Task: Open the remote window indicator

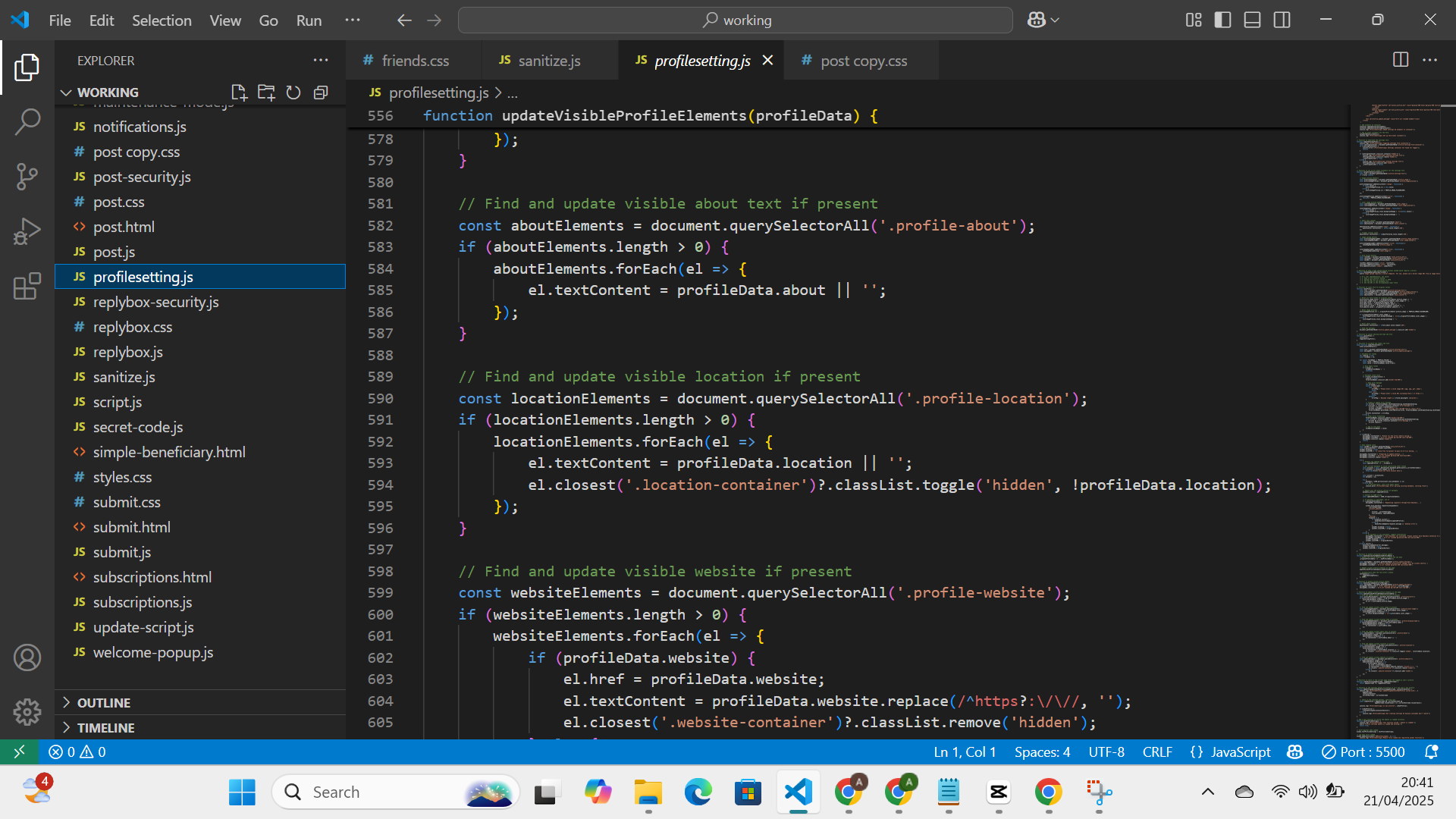Action: (20, 752)
